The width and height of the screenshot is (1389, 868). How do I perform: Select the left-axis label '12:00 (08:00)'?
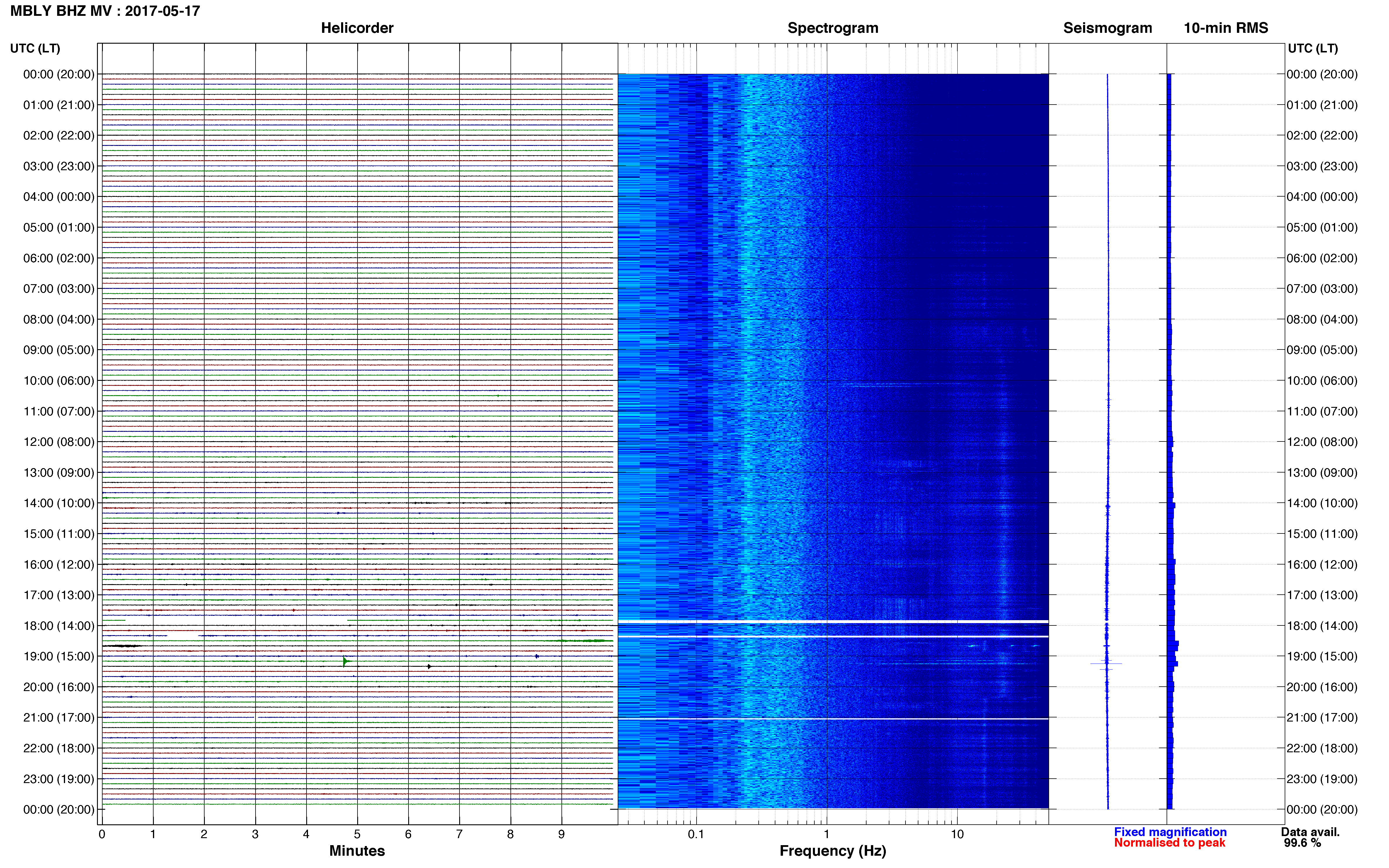(59, 442)
